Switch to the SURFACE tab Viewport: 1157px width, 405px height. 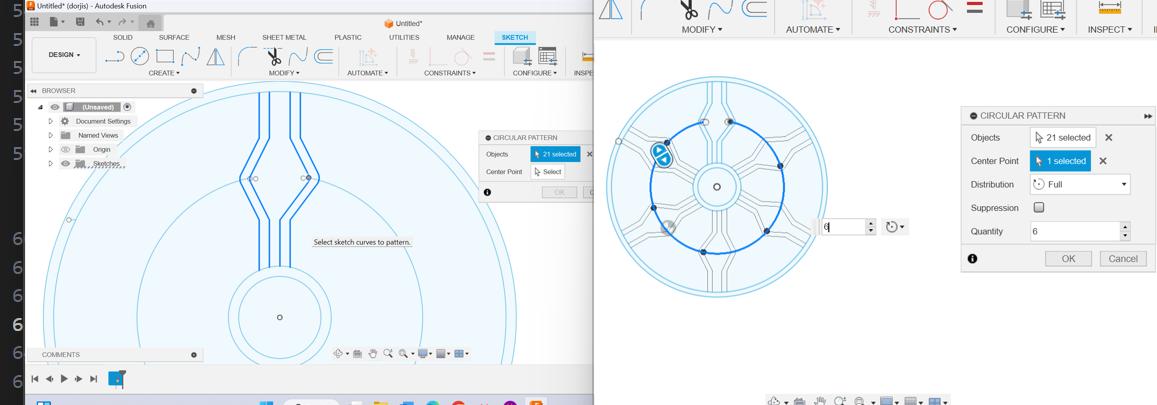click(x=174, y=38)
